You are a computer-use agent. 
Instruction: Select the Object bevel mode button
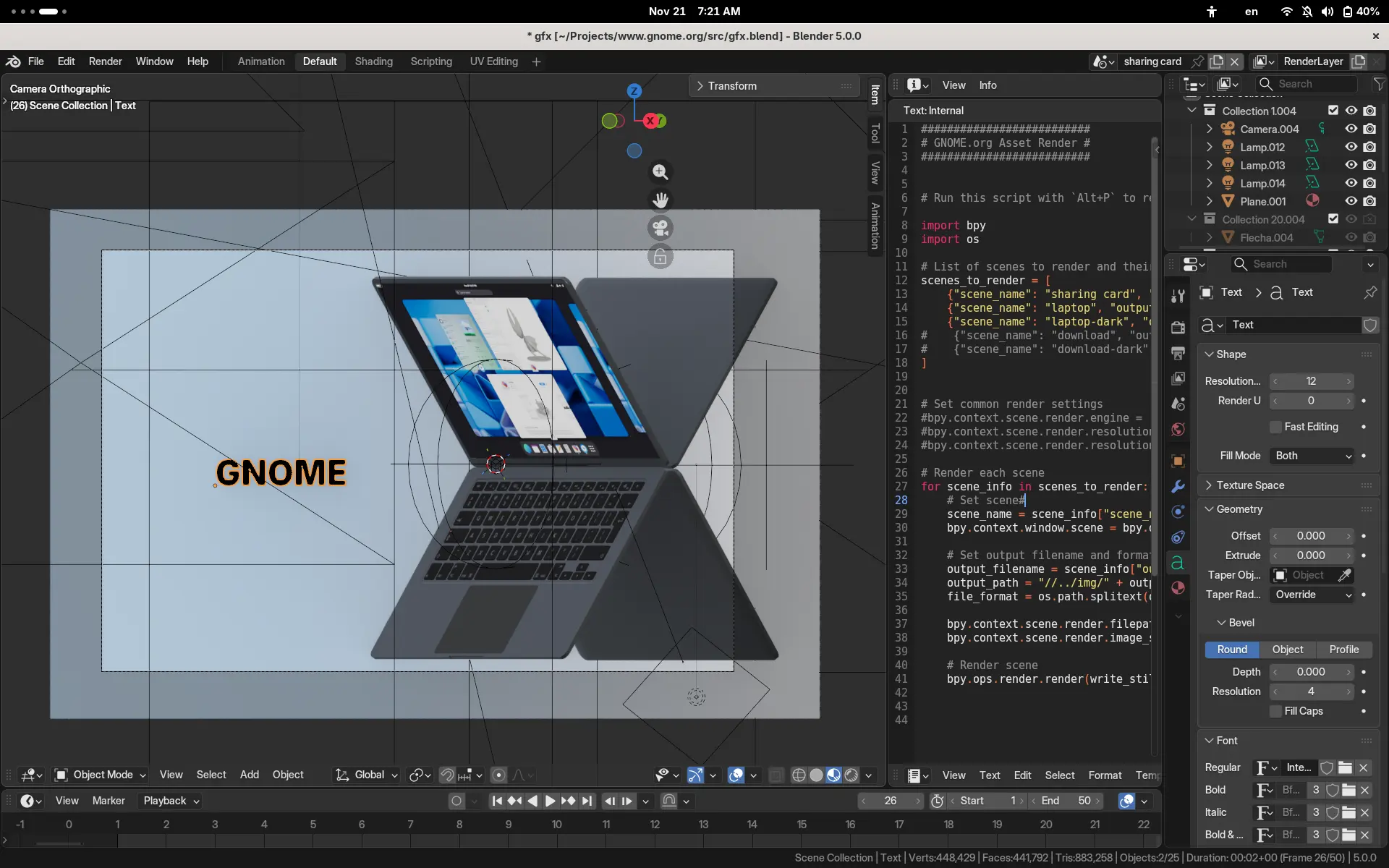tap(1287, 650)
